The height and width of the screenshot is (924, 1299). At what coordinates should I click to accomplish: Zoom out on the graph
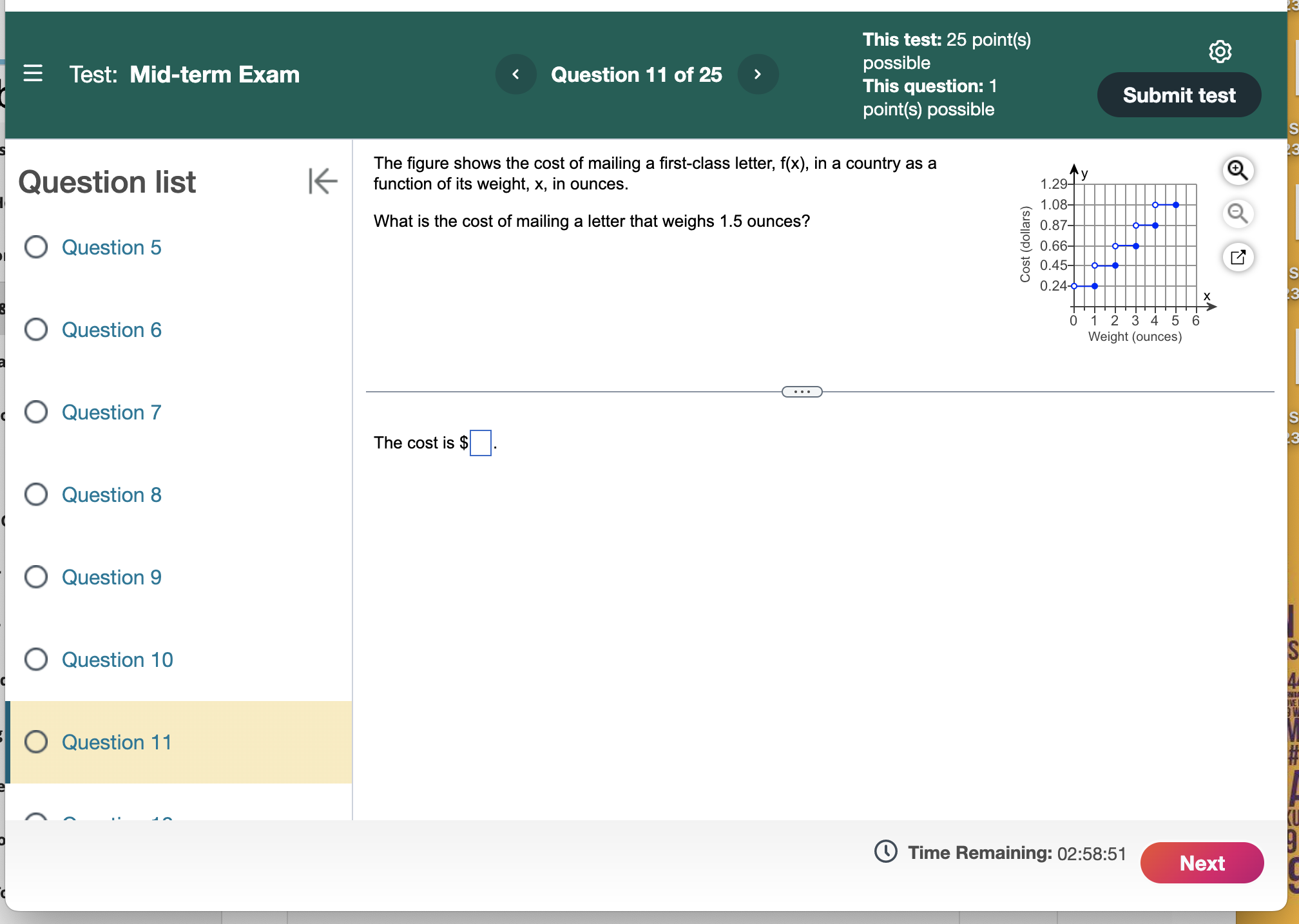coord(1237,213)
